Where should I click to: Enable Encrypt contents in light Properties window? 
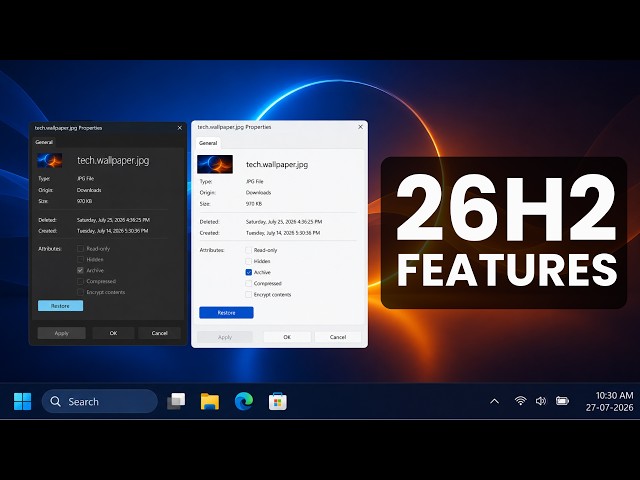tap(249, 294)
